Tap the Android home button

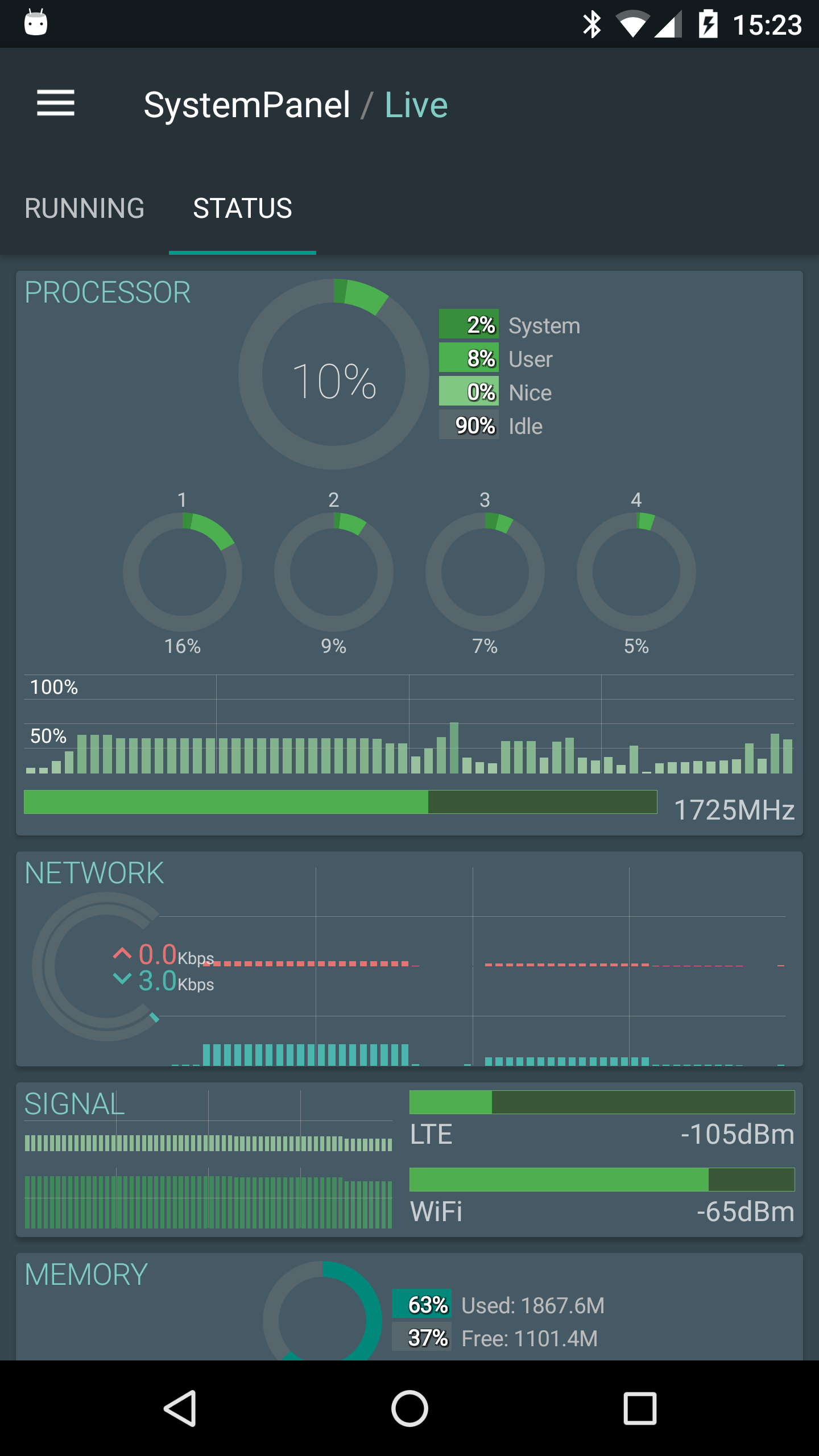pos(409,1408)
